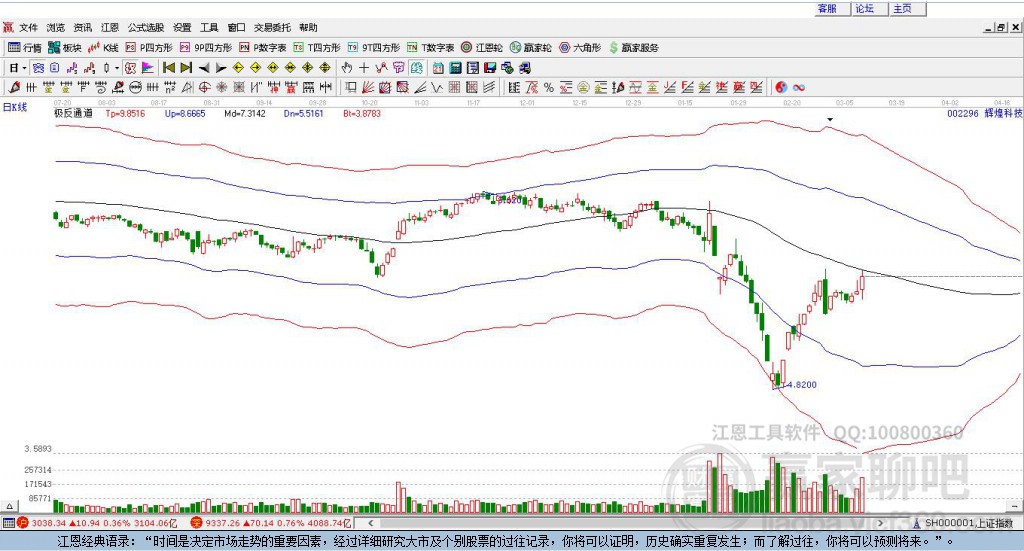Click the Shanghai index 3038.34 status entry
This screenshot has width=1024, height=551.
pyautogui.click(x=97, y=523)
